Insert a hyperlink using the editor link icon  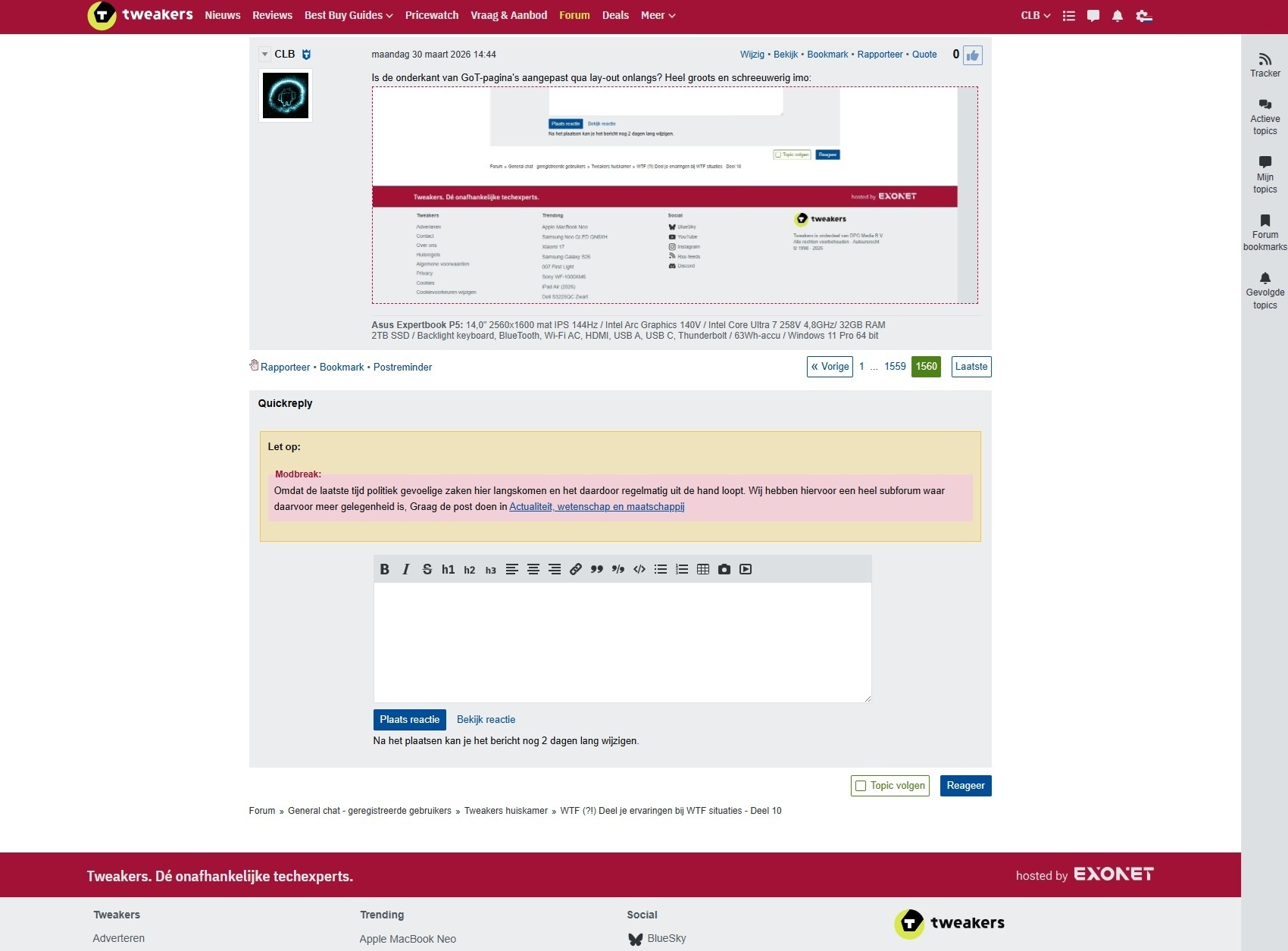[576, 568]
